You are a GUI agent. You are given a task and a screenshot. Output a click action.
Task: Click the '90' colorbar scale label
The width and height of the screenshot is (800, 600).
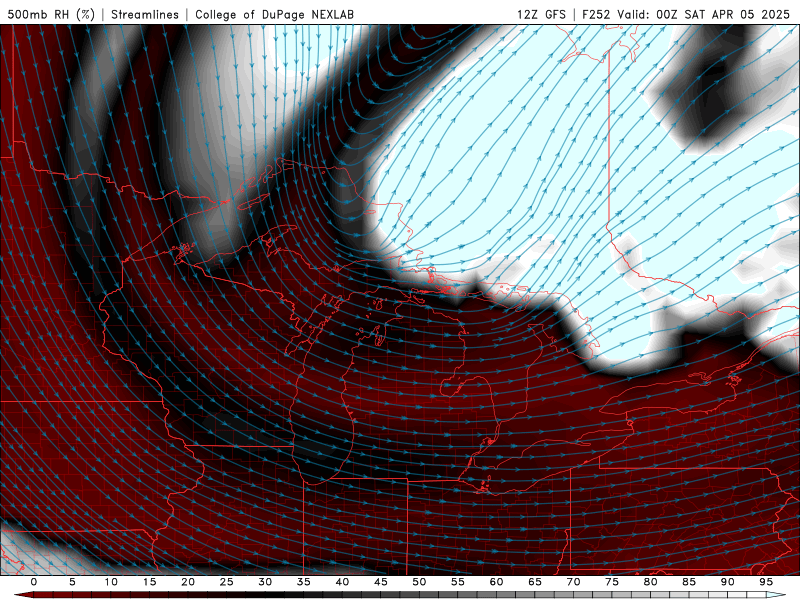(727, 582)
